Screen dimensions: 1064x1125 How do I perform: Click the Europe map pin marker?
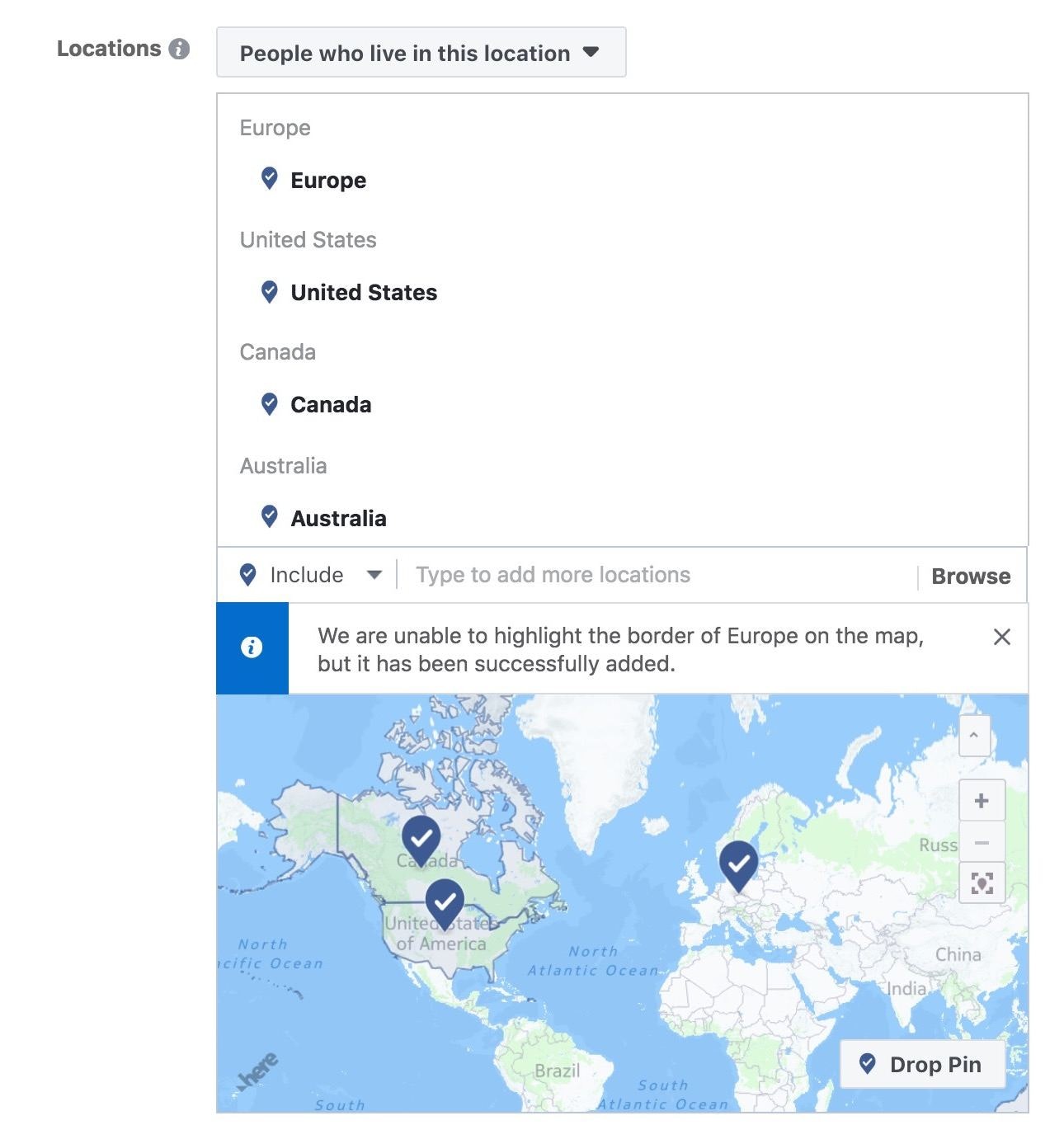pyautogui.click(x=739, y=864)
